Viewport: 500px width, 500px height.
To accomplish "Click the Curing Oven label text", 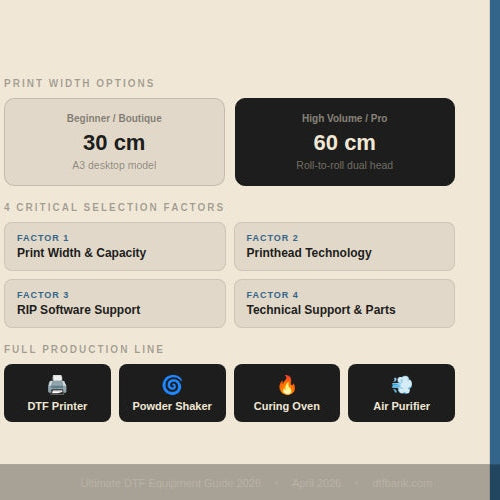I will (x=287, y=406).
